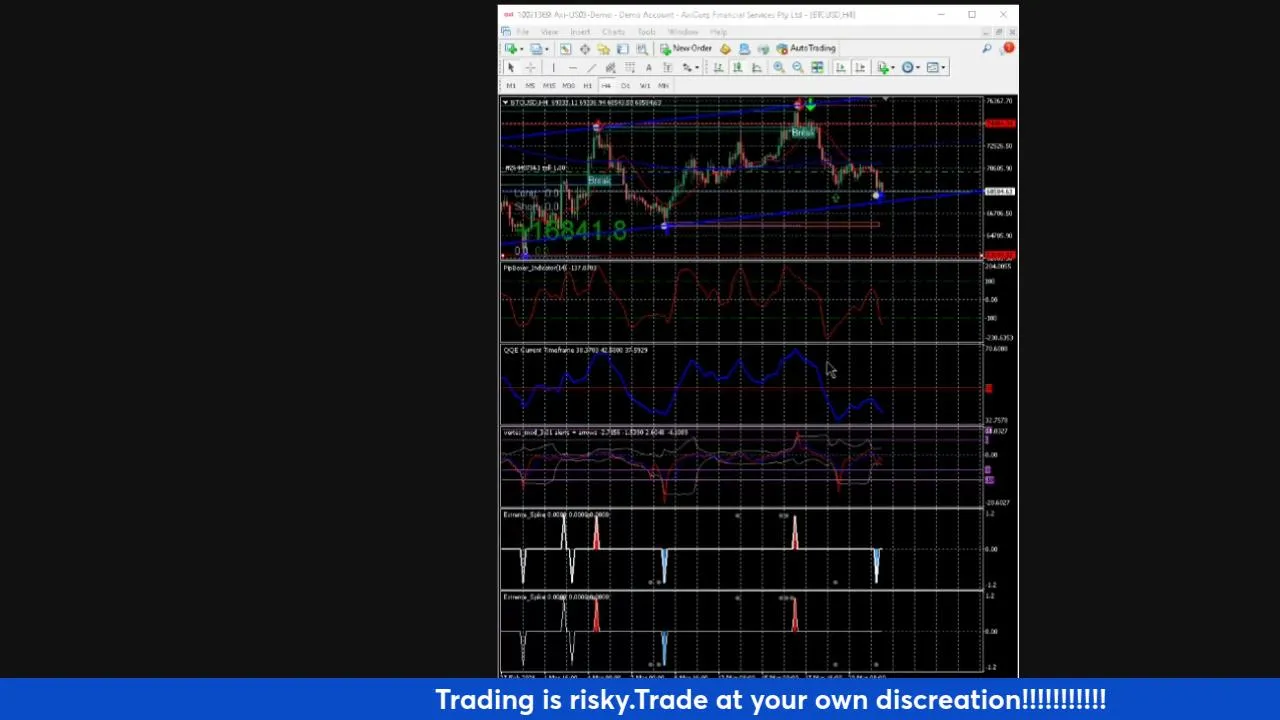
Task: Click the search magnifier icon
Action: tap(986, 48)
